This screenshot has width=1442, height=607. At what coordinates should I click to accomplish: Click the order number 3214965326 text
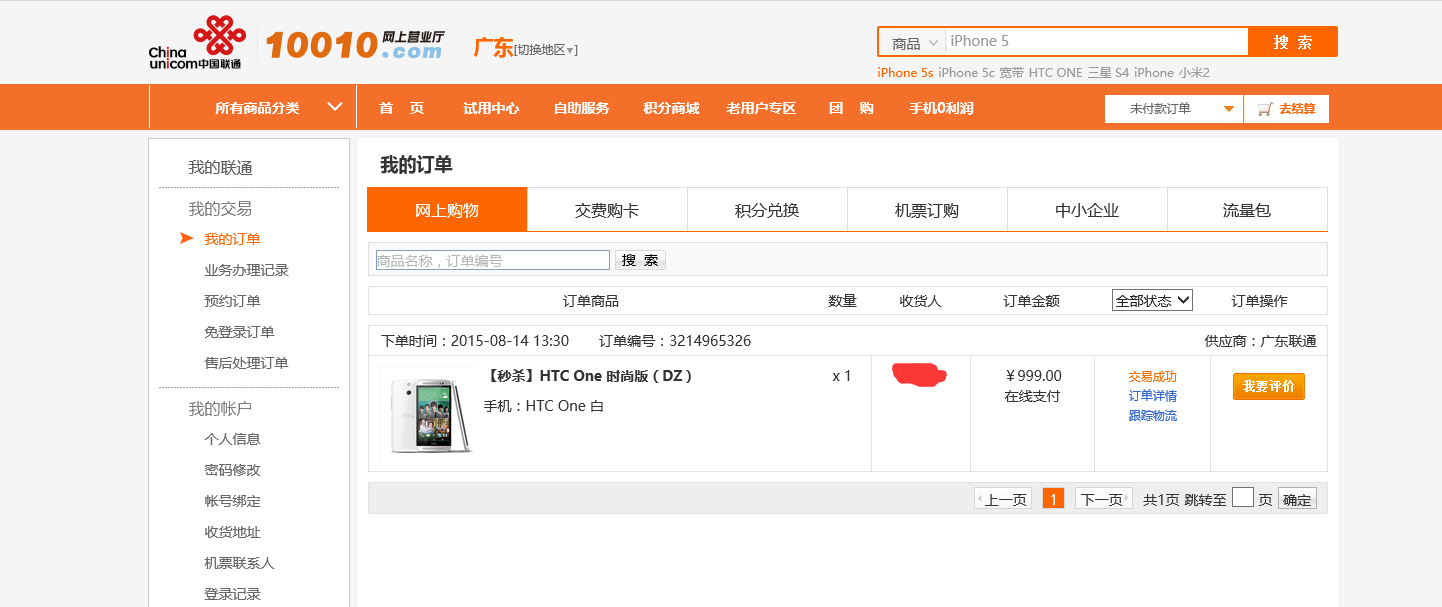710,341
